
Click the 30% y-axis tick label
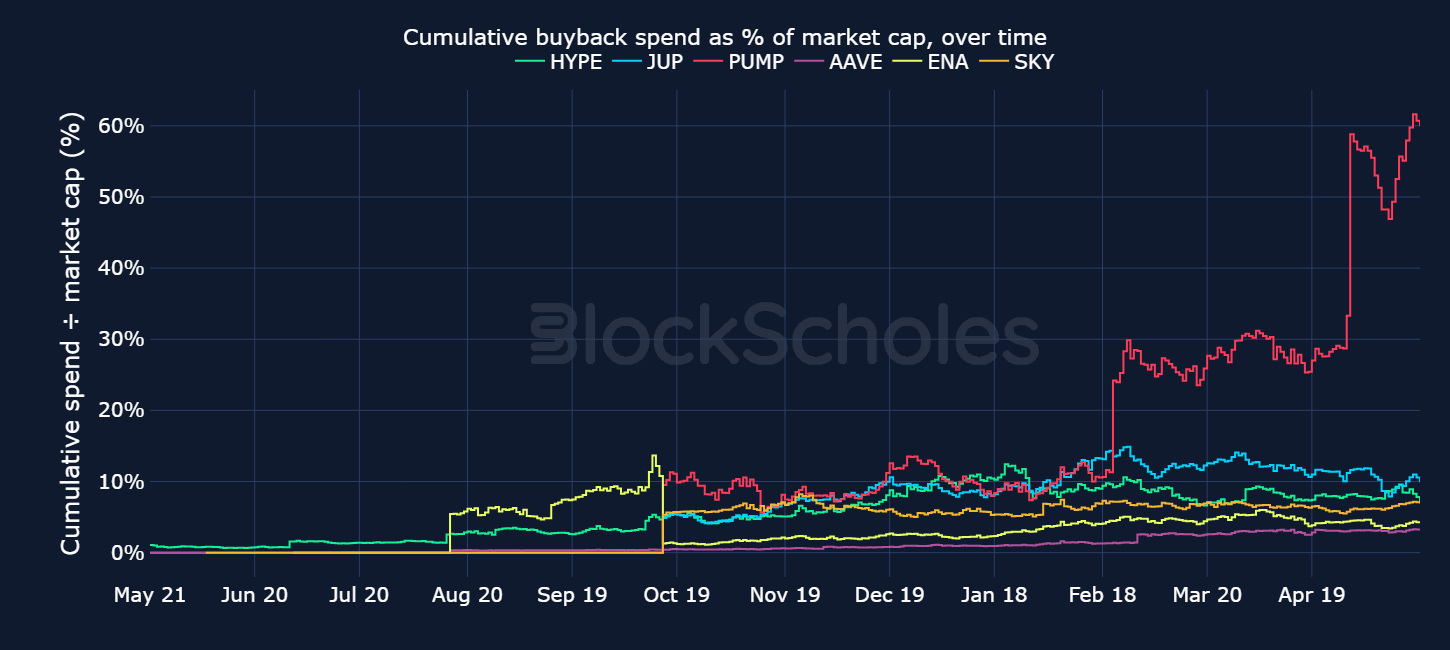coord(122,339)
